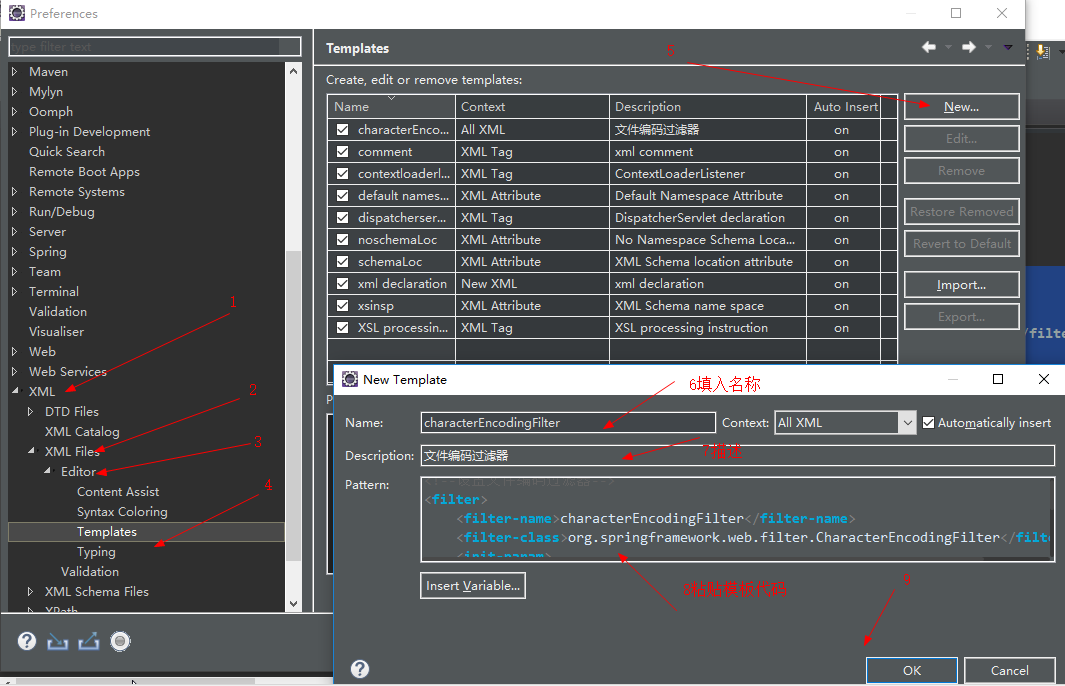Expand the Mylyn tree node
Screen dimensions: 1065x686
[x=14, y=91]
